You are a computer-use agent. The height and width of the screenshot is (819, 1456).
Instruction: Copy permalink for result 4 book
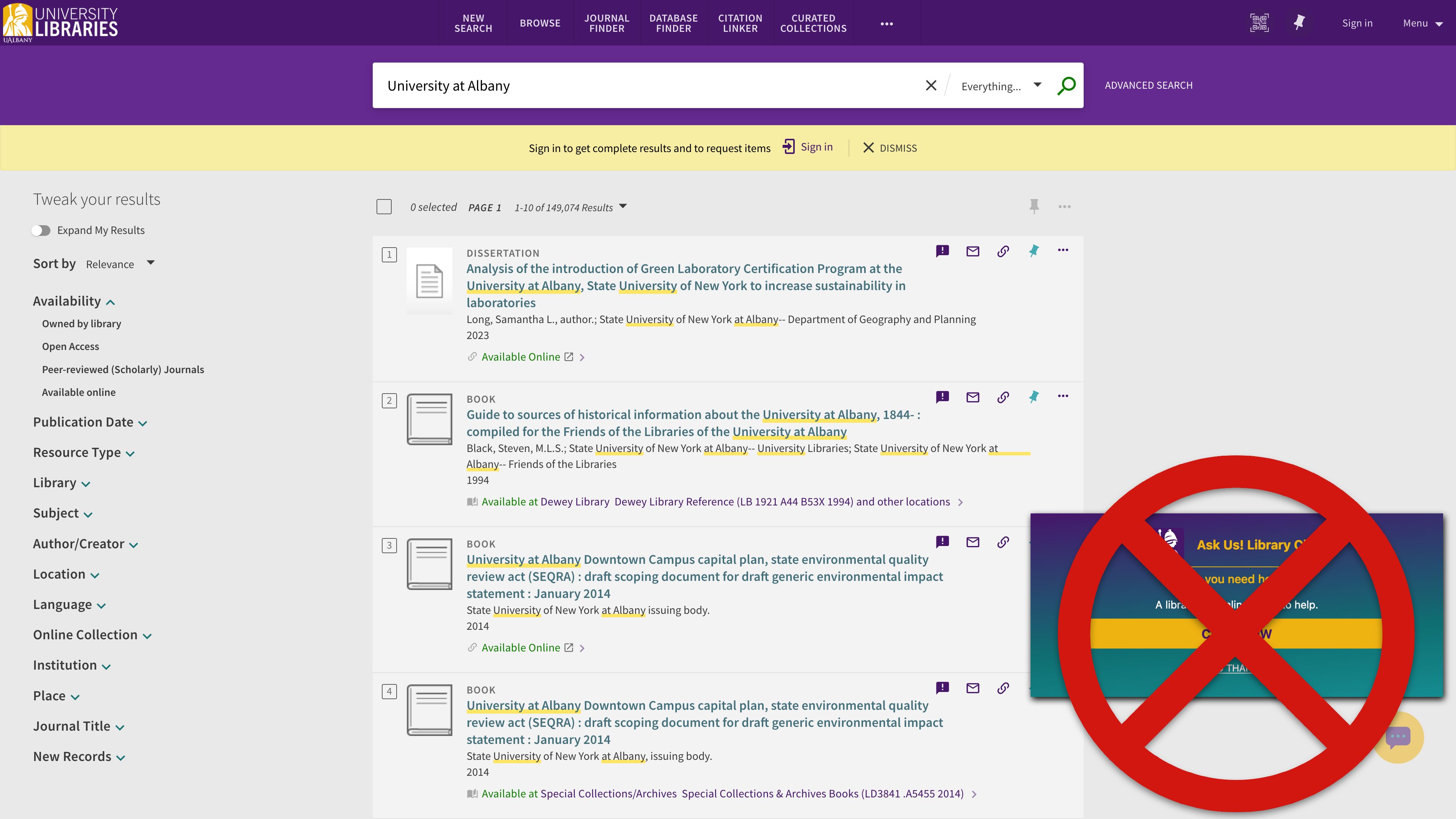coord(1003,688)
